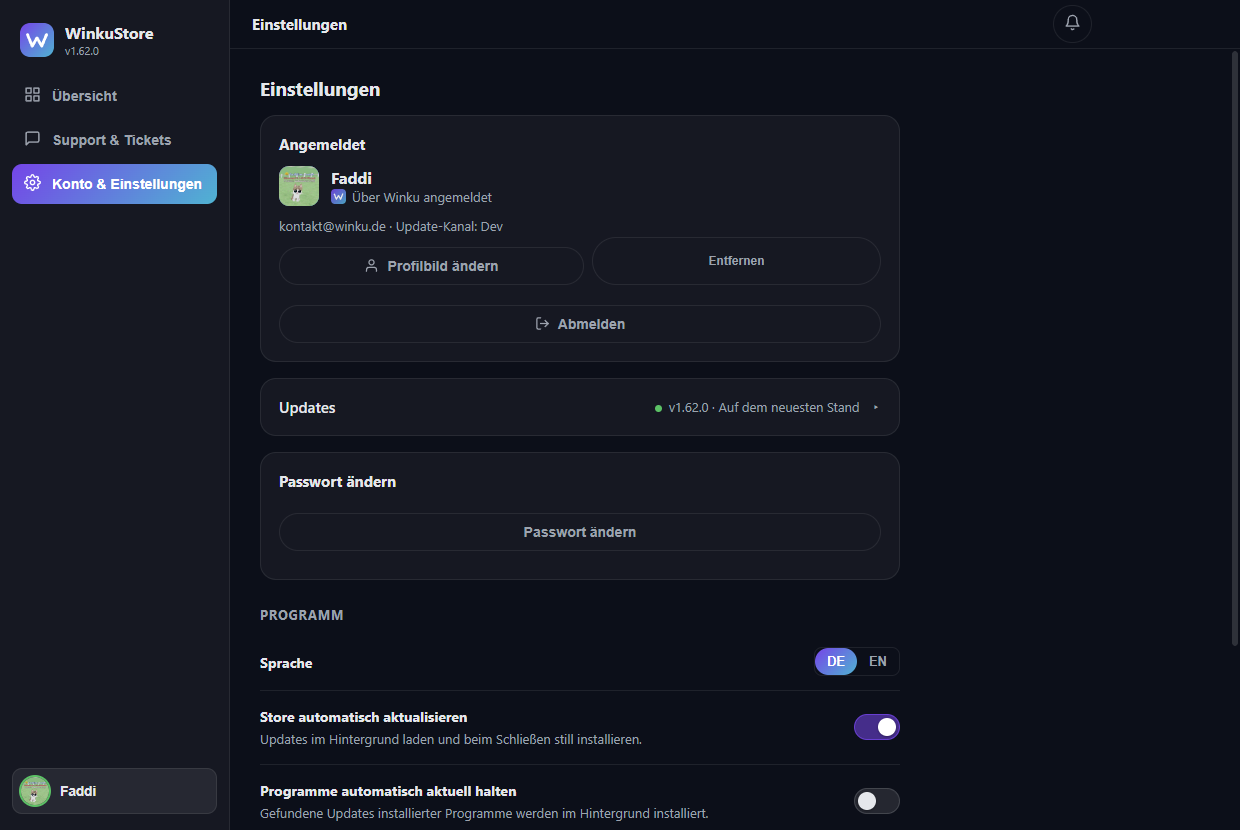
Task: Open the Faddi user menu at sidebar bottom
Action: click(x=114, y=791)
